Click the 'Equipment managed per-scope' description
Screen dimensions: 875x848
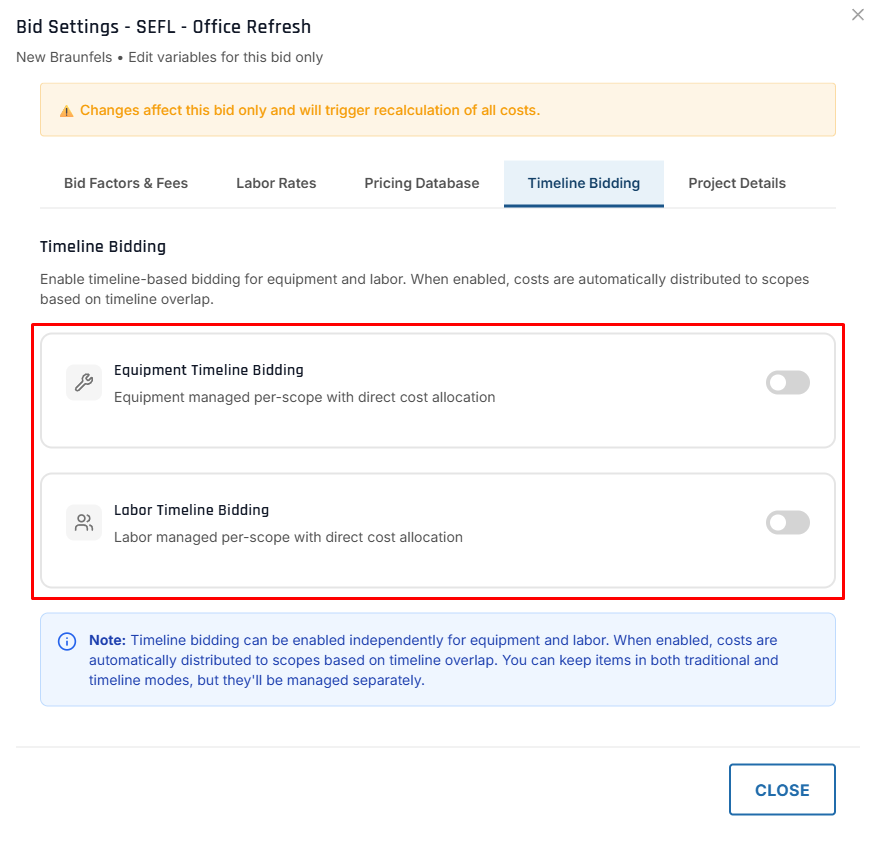[x=305, y=397]
